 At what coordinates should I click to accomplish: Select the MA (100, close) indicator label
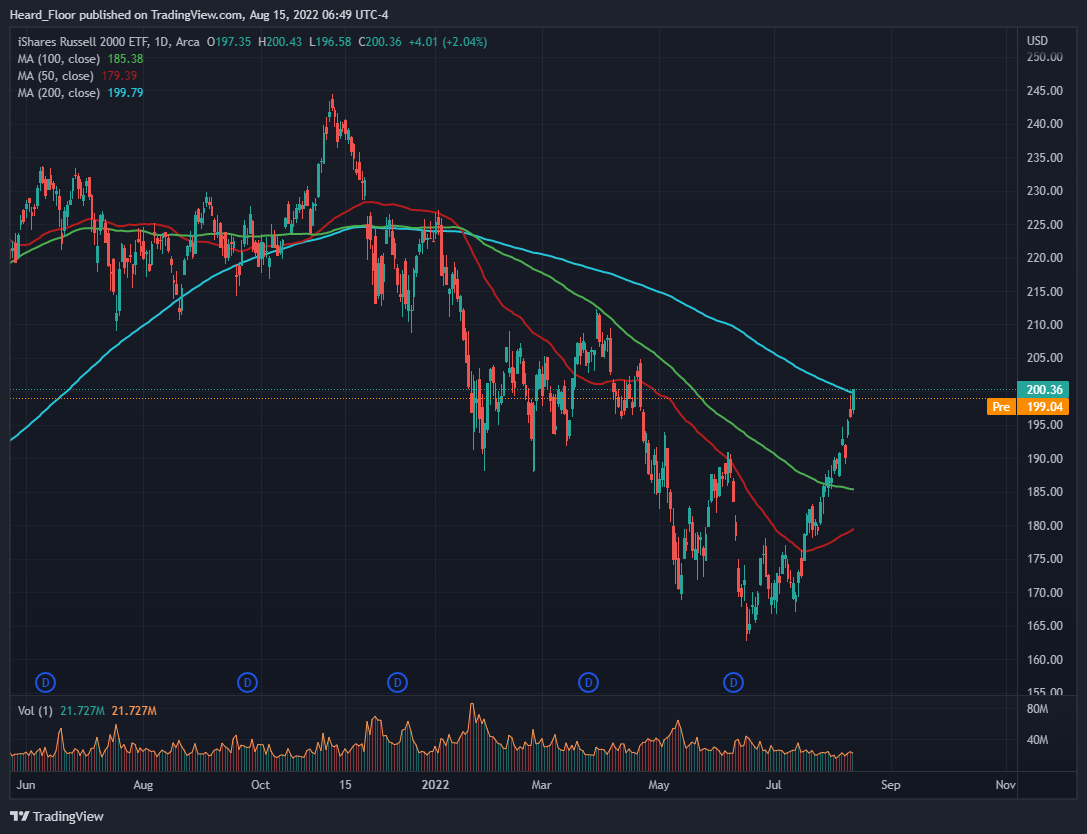tap(59, 59)
